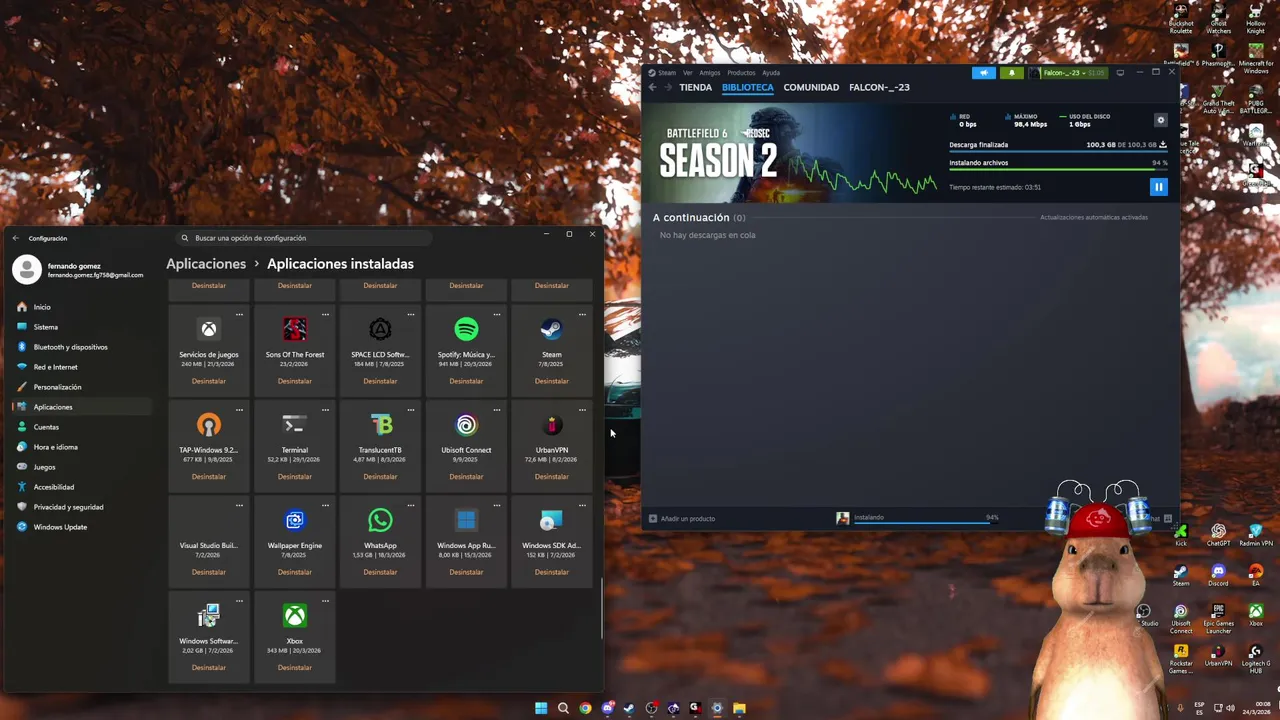Open the FALCON-_-23 profile tab

(x=879, y=87)
